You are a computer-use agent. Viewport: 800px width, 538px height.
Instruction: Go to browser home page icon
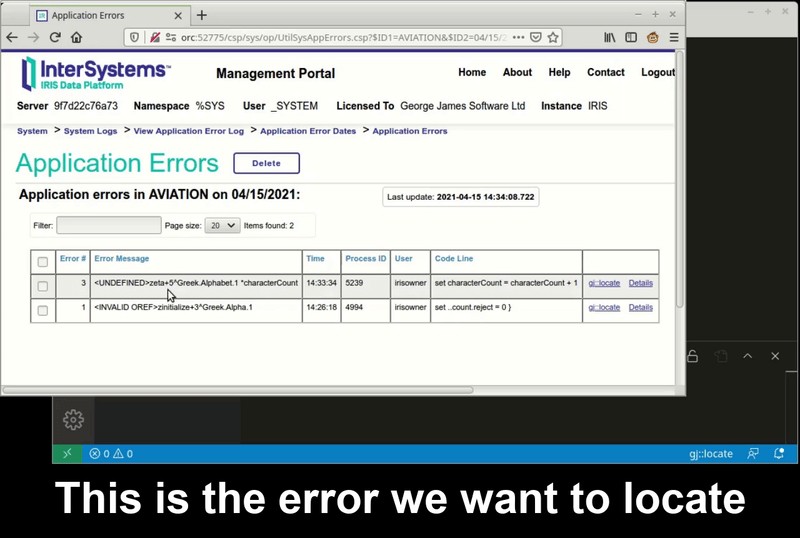point(77,37)
